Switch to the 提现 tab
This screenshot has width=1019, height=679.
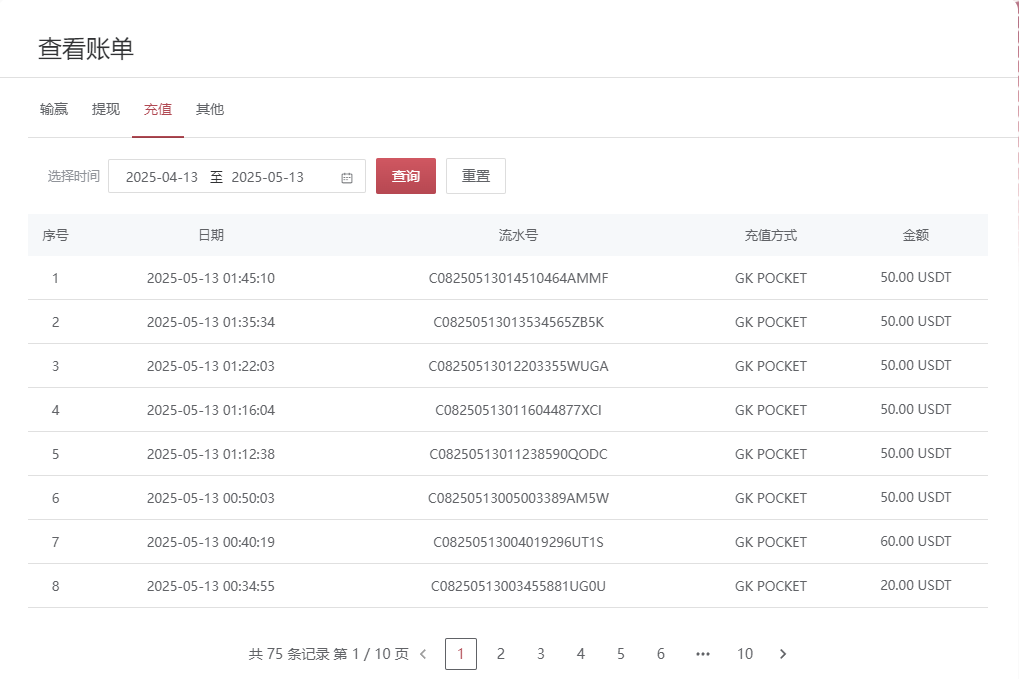pyautogui.click(x=106, y=109)
